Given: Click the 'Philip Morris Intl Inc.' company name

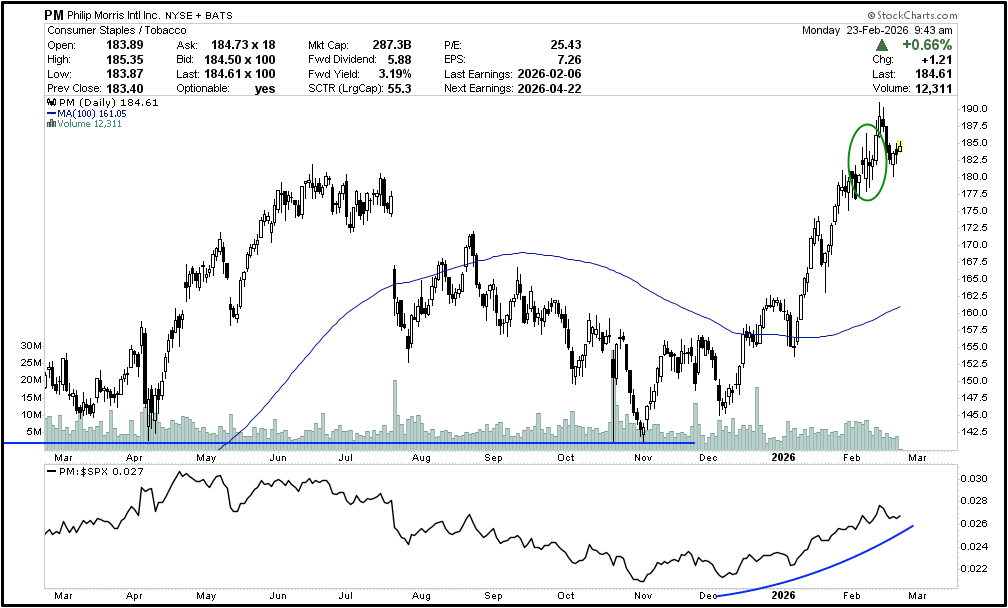Looking at the screenshot, I should click(116, 15).
